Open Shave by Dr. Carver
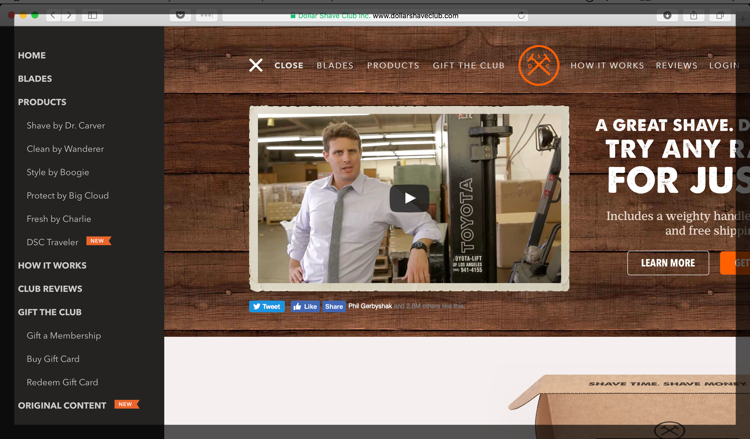 66,126
